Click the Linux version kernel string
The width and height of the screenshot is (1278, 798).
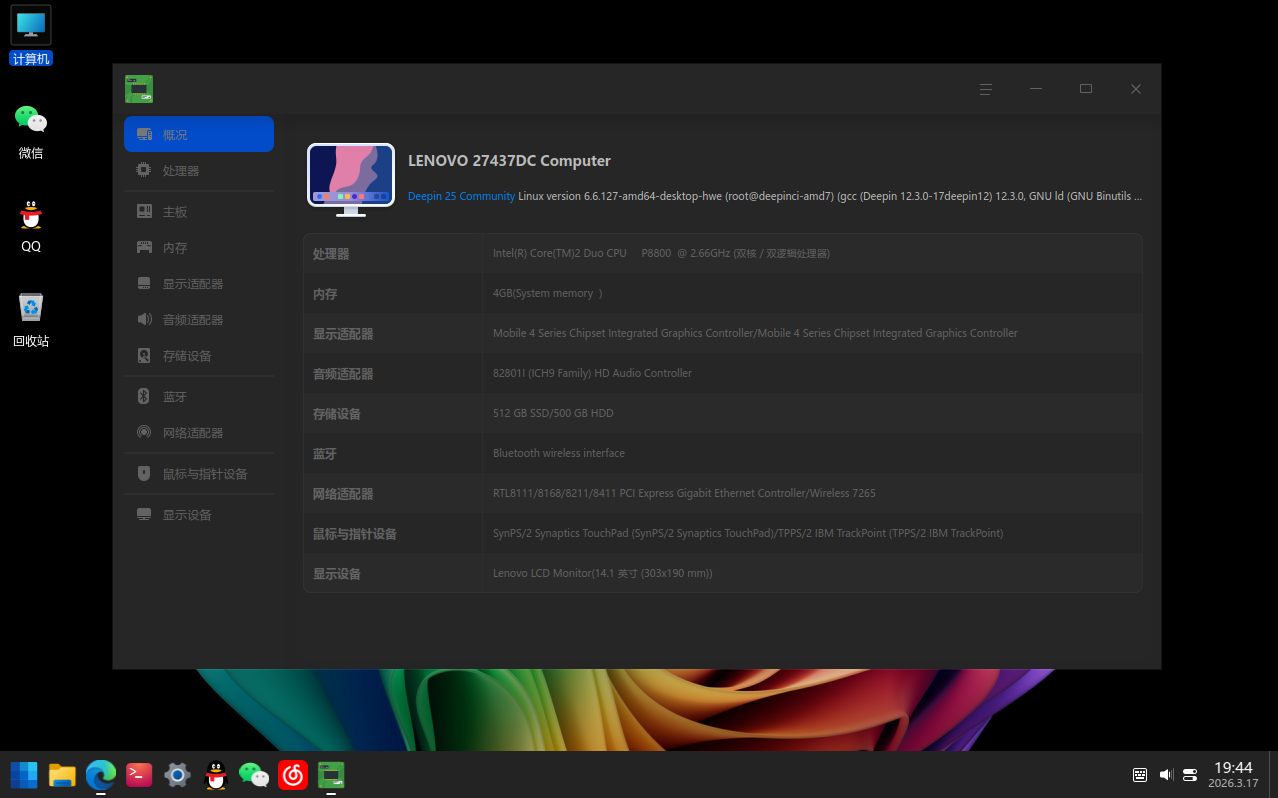pyautogui.click(x=830, y=196)
